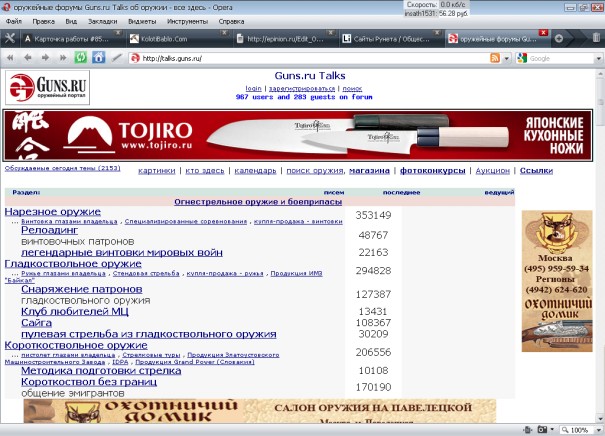The height and width of the screenshot is (436, 605).
Task: Go forward using the forward arrow
Action: (45, 58)
